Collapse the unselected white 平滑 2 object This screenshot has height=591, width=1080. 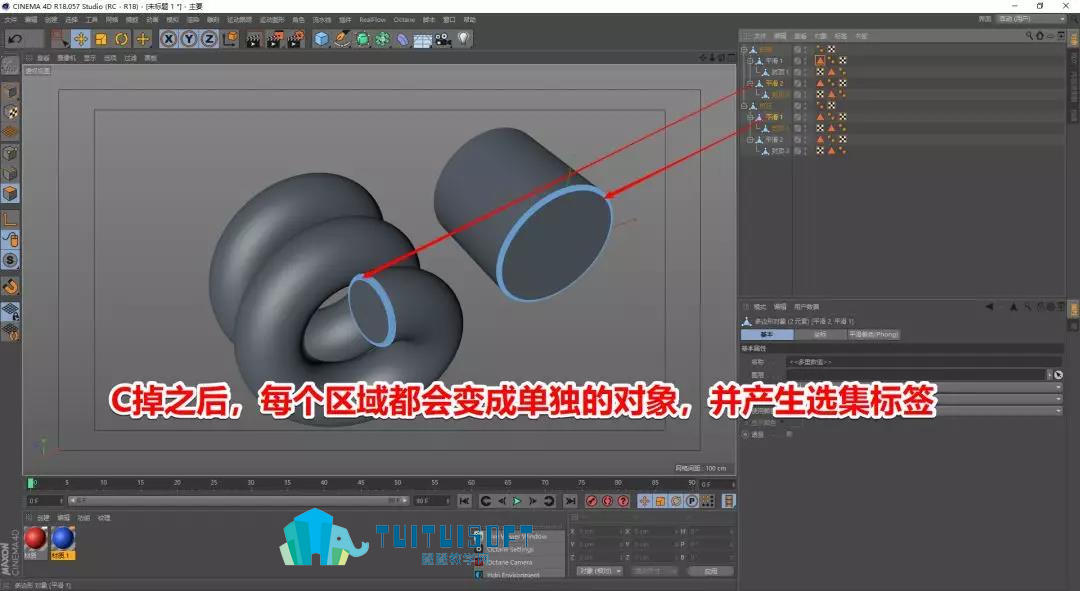[750, 140]
